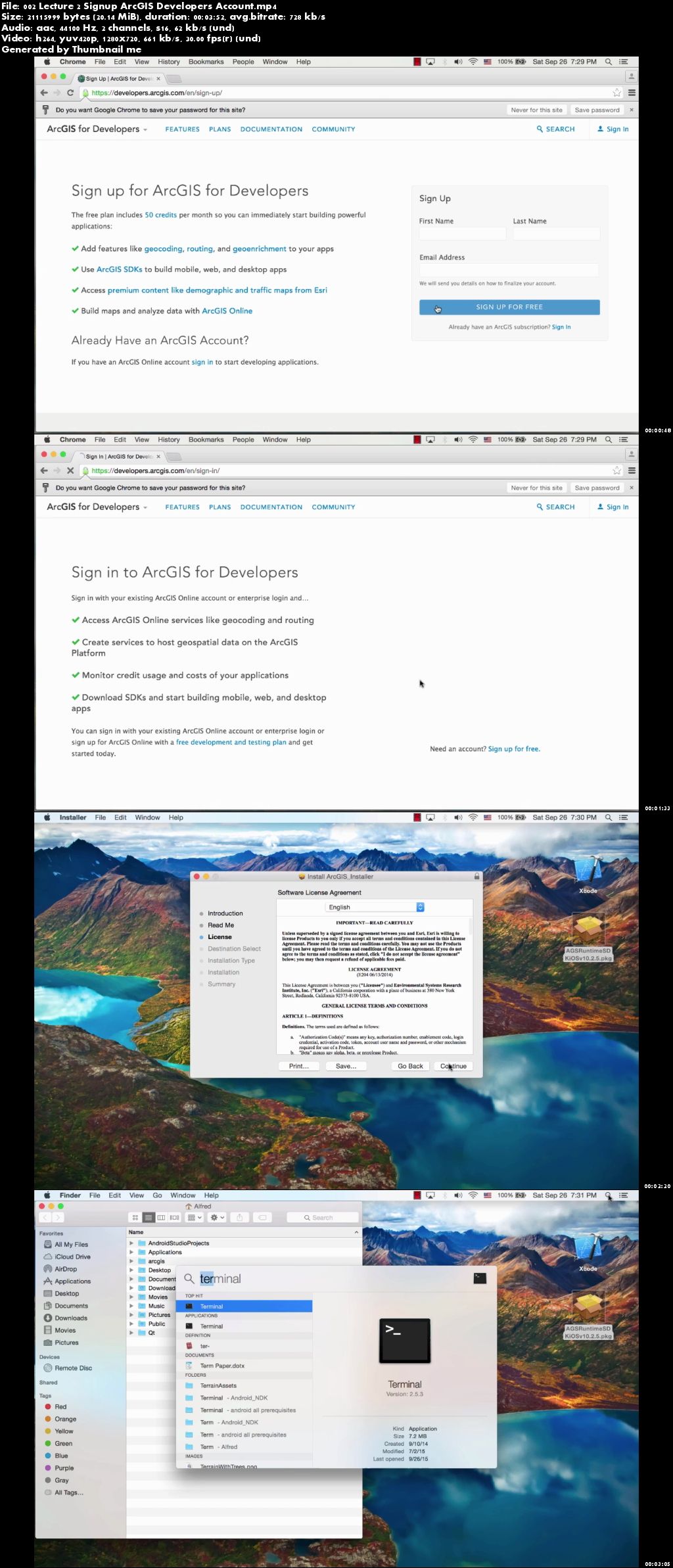Open DOCUMENTATION nav item on the Sign Up page
Image resolution: width=673 pixels, height=1568 pixels.
coord(271,129)
